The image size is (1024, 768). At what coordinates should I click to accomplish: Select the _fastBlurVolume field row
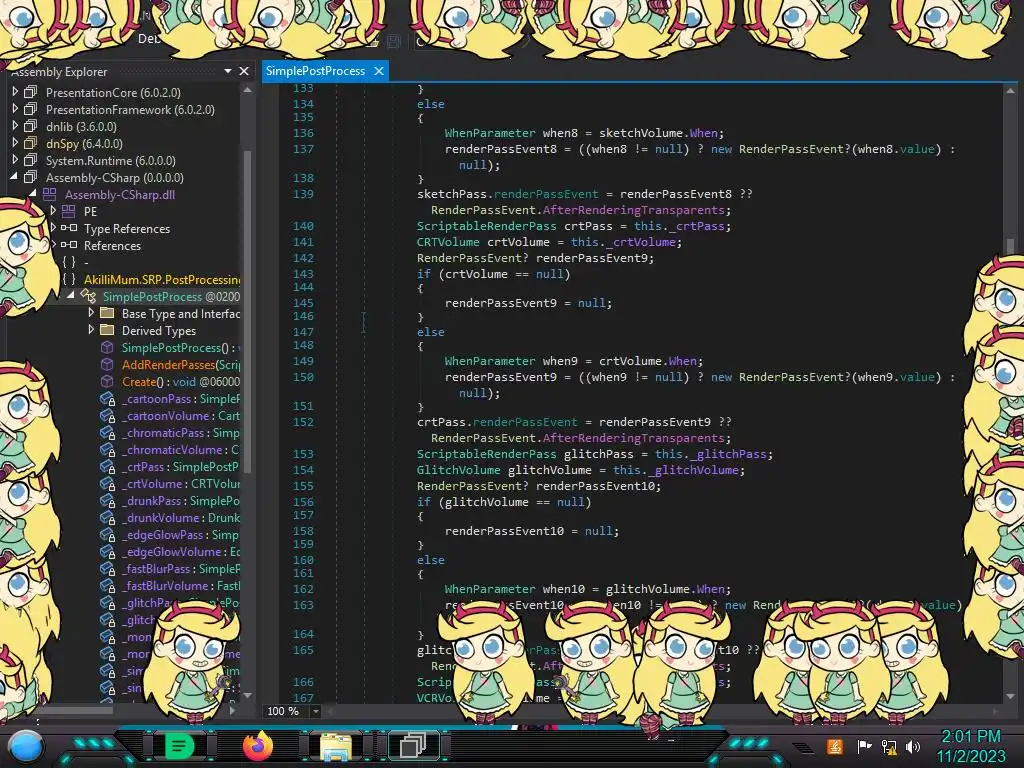(x=170, y=586)
